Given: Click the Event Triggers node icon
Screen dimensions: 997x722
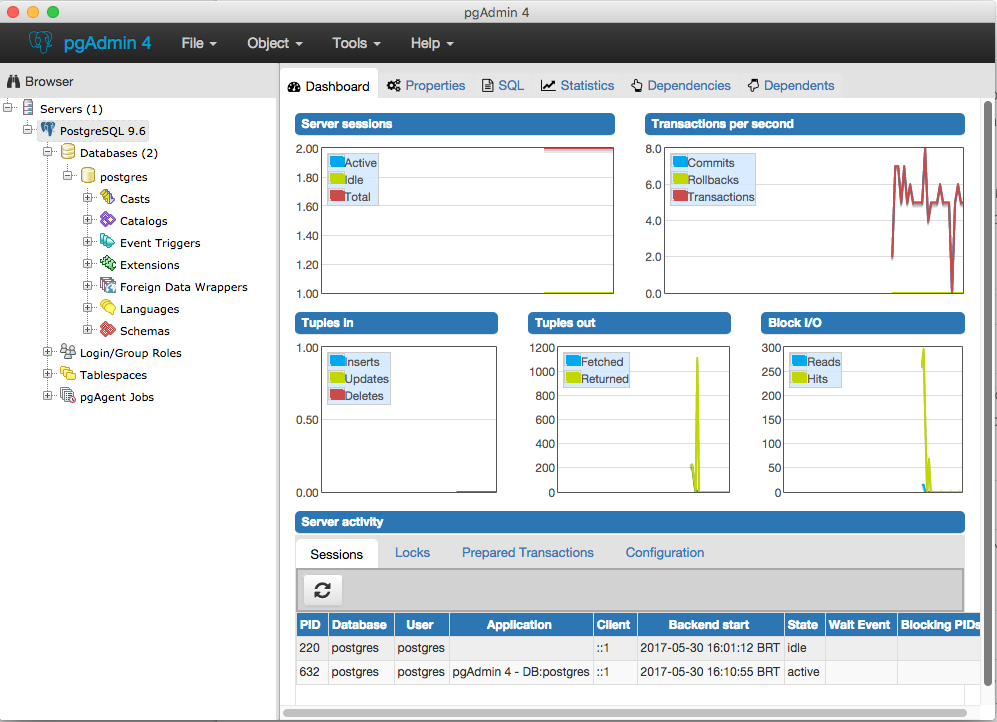Looking at the screenshot, I should tap(108, 242).
